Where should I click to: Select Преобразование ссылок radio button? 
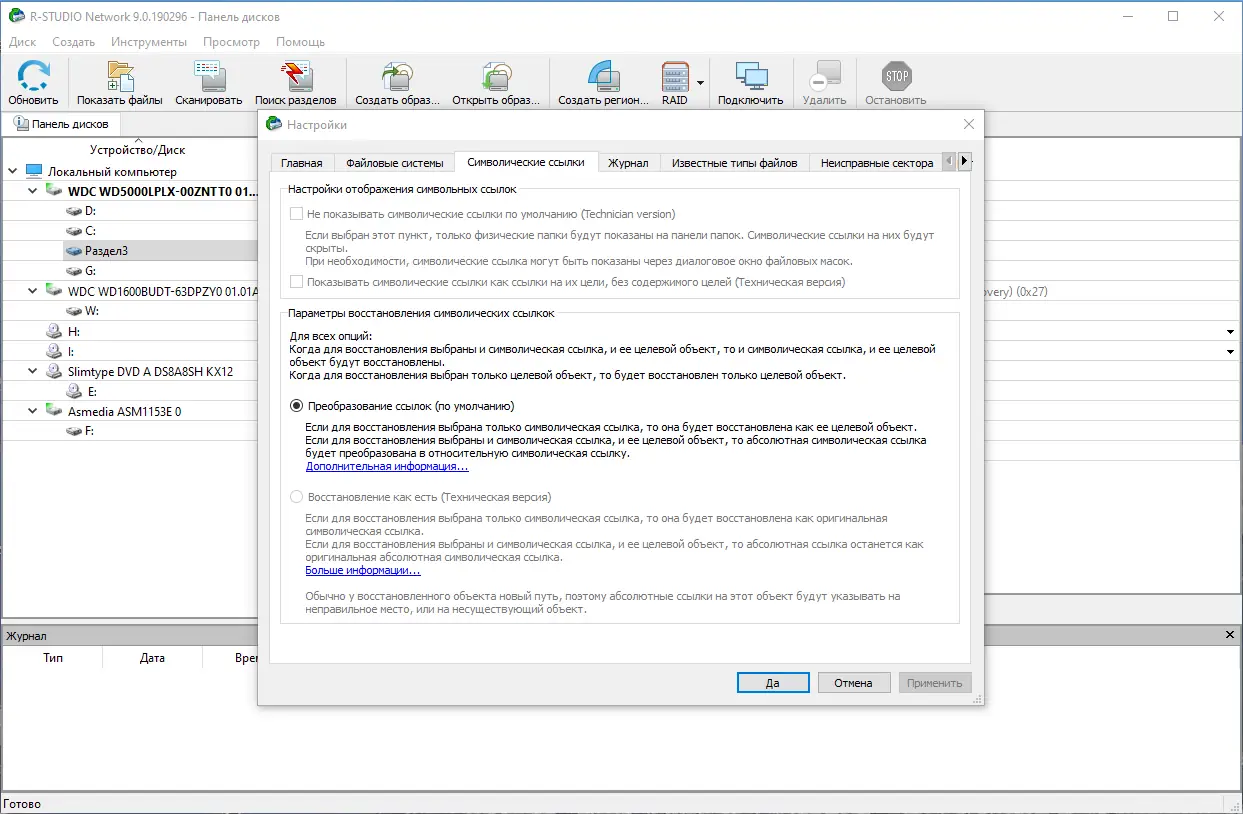[x=296, y=406]
